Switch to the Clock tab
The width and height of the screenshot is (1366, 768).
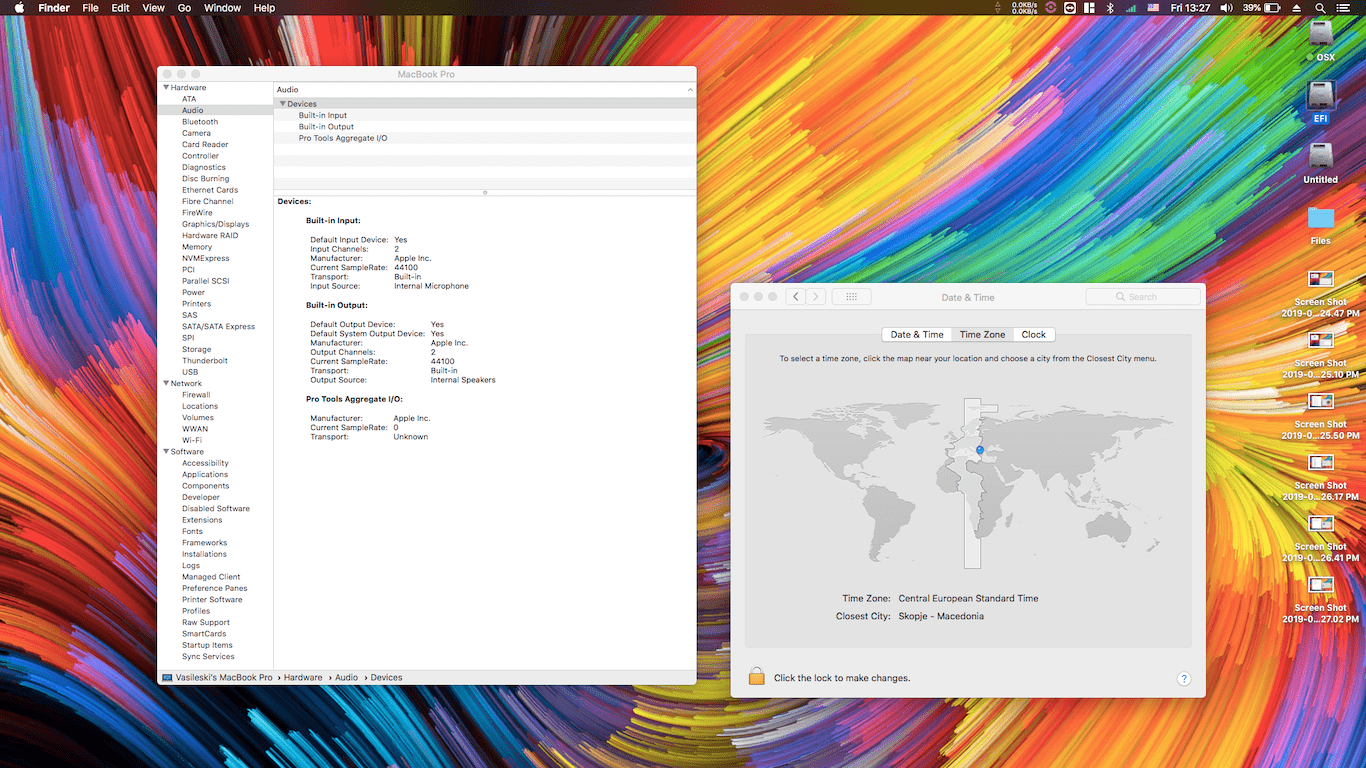[1033, 334]
